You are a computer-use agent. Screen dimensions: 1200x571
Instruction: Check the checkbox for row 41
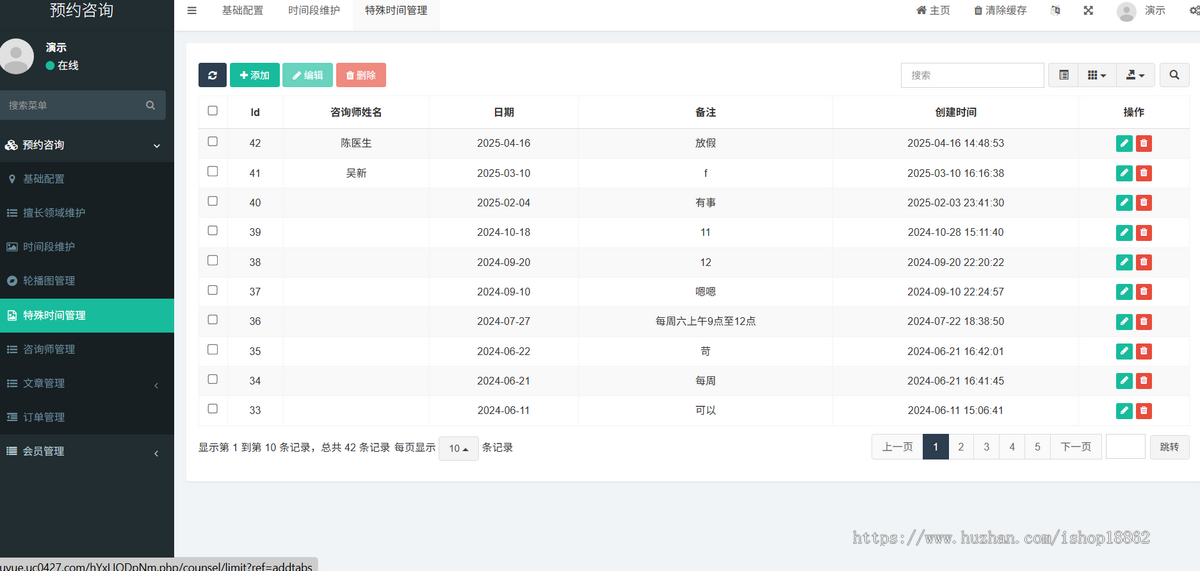click(212, 172)
